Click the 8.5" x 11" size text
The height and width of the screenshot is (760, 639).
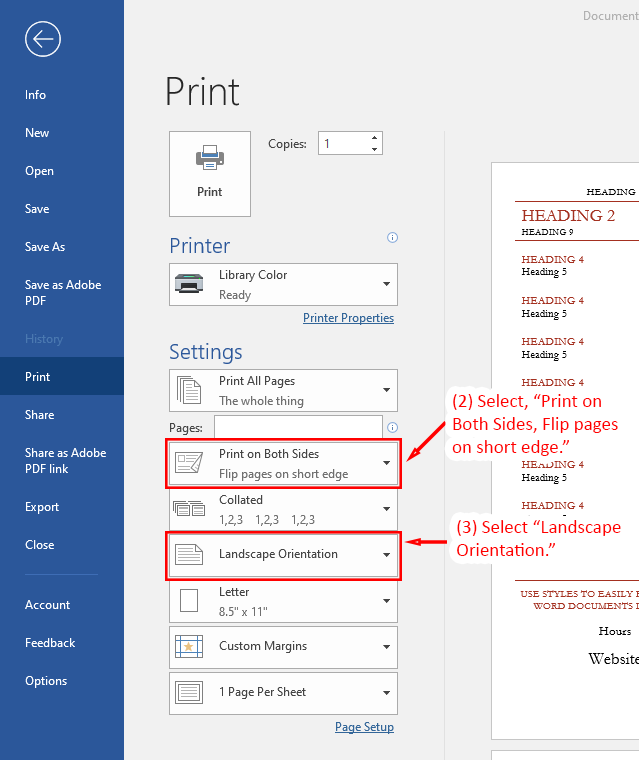pos(243,612)
